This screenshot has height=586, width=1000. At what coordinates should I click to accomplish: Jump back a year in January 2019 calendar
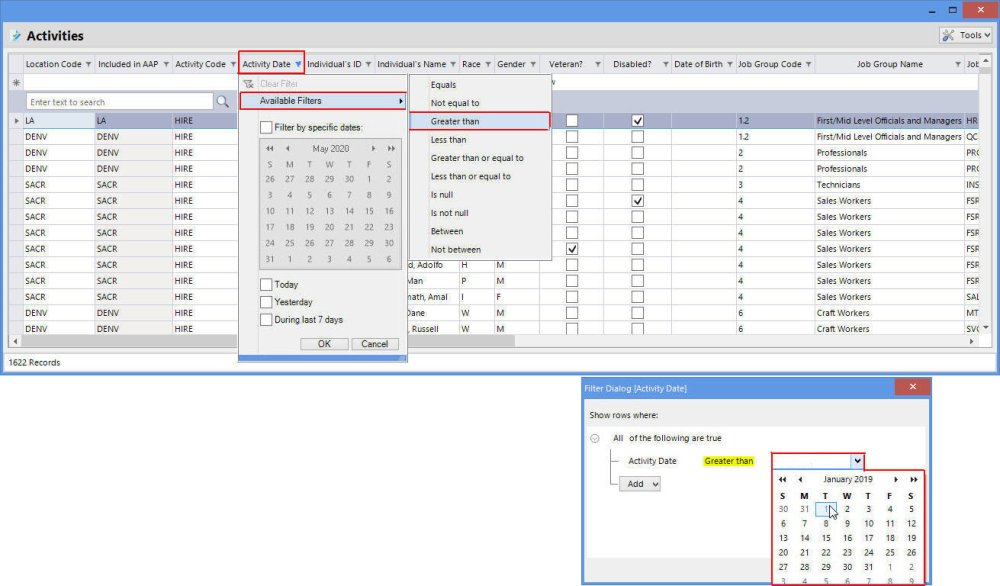(783, 480)
